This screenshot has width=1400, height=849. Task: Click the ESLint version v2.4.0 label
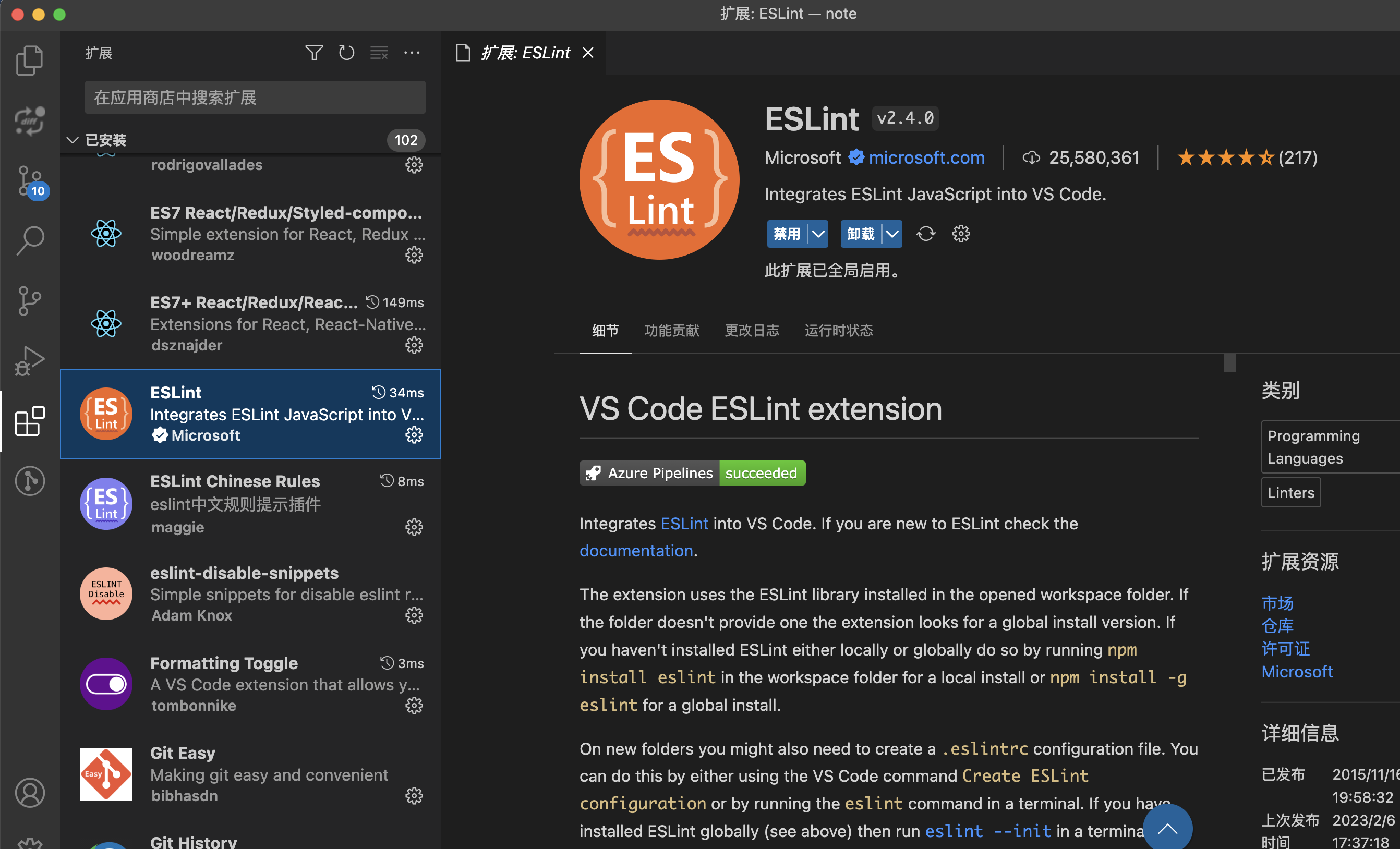click(x=905, y=118)
